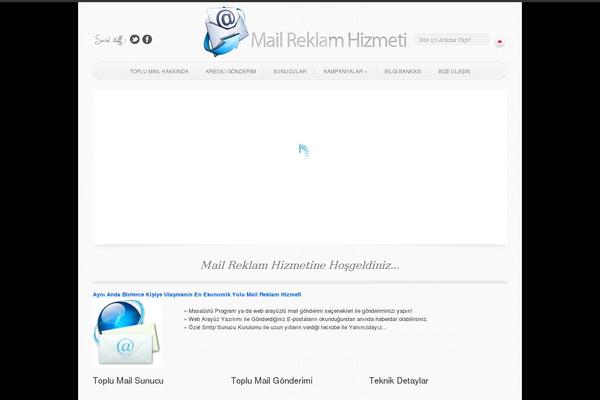Open Bilgi Bankası menu item

(x=403, y=72)
